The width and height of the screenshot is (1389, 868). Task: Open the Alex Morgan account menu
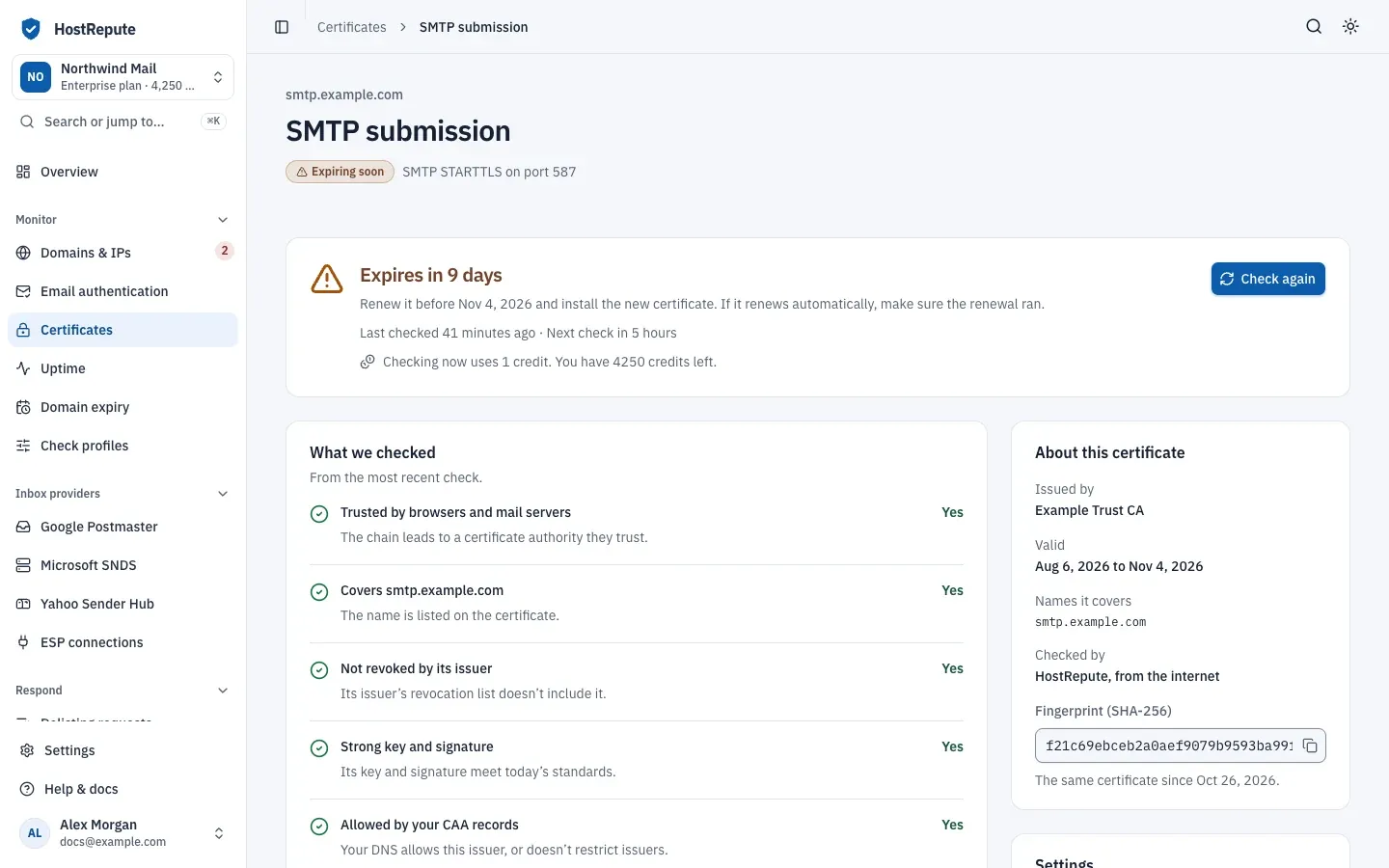pos(123,833)
